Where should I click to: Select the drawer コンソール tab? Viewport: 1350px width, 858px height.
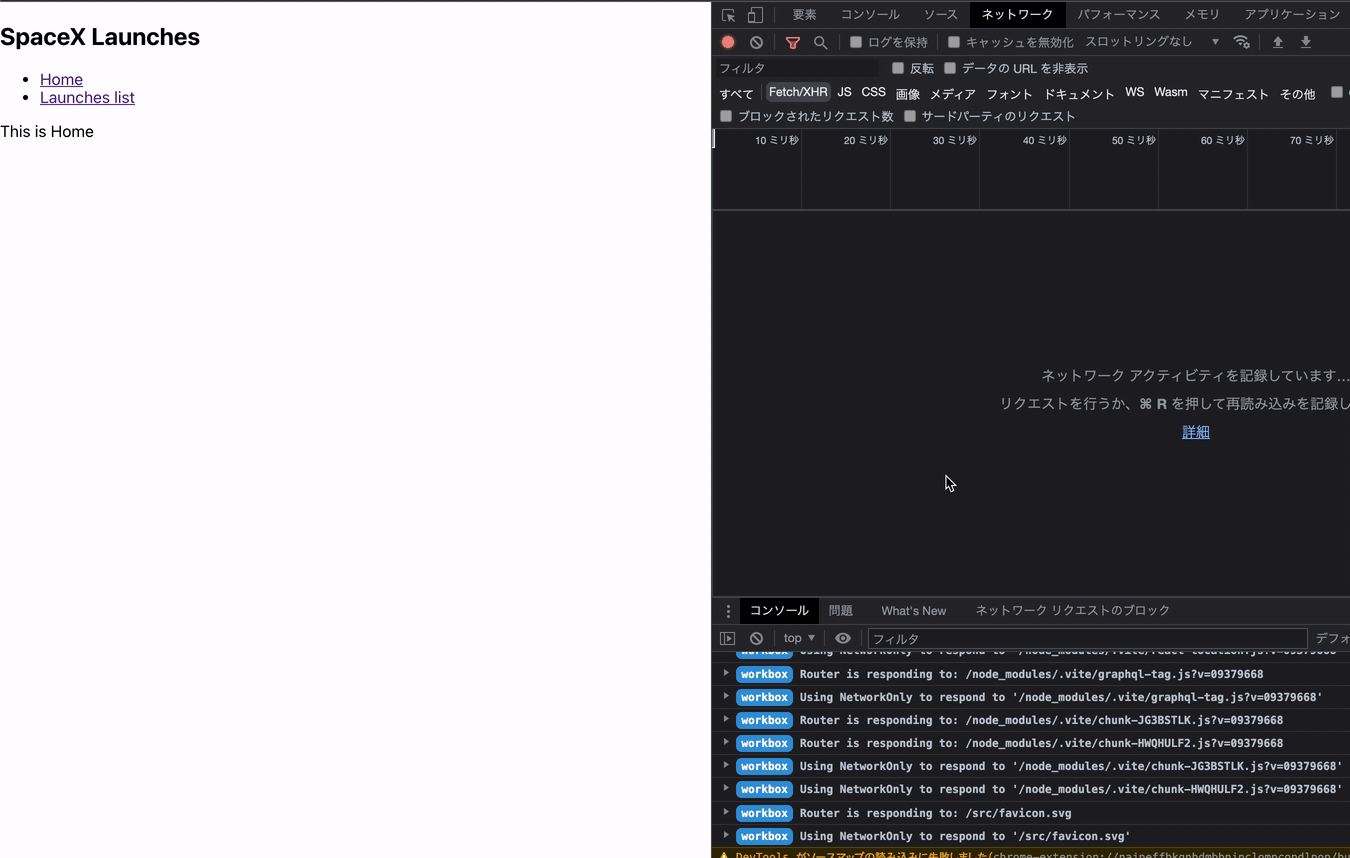tap(779, 611)
